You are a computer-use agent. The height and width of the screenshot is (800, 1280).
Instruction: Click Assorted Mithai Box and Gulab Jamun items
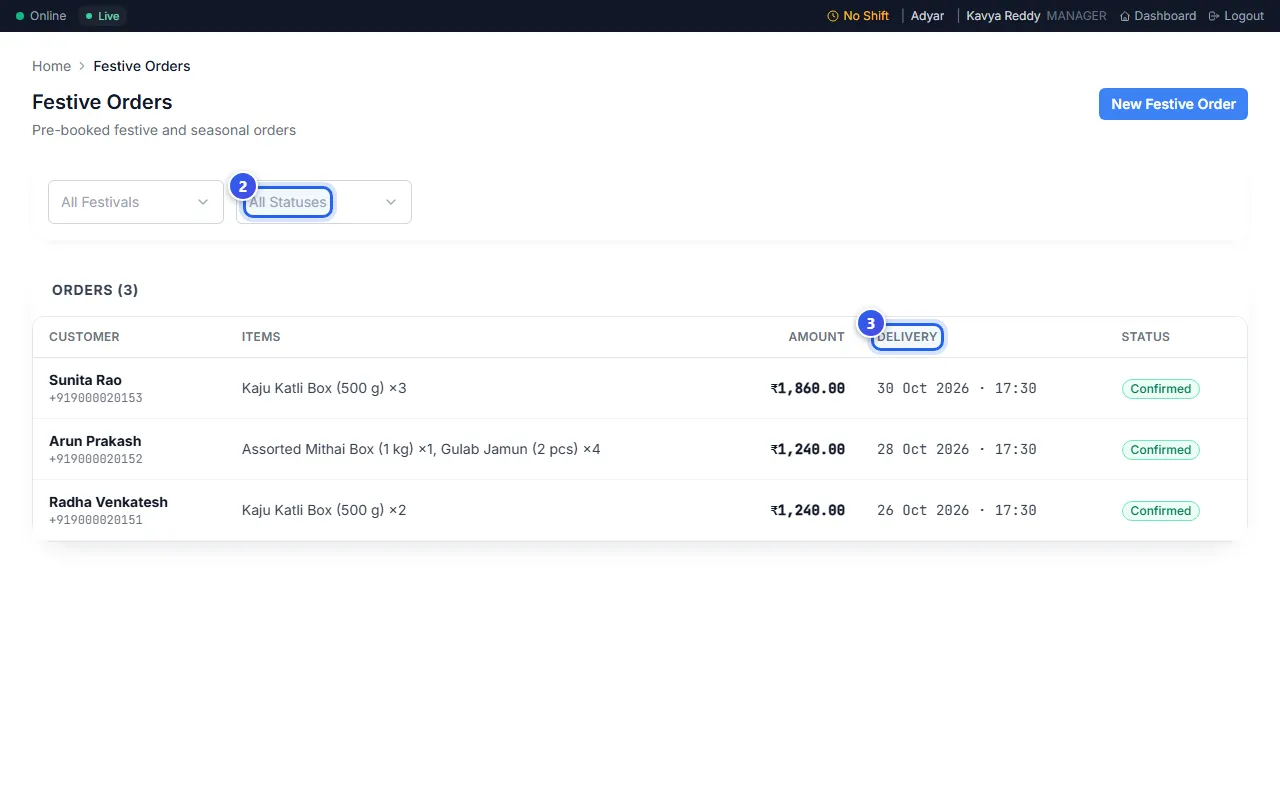[x=421, y=449]
